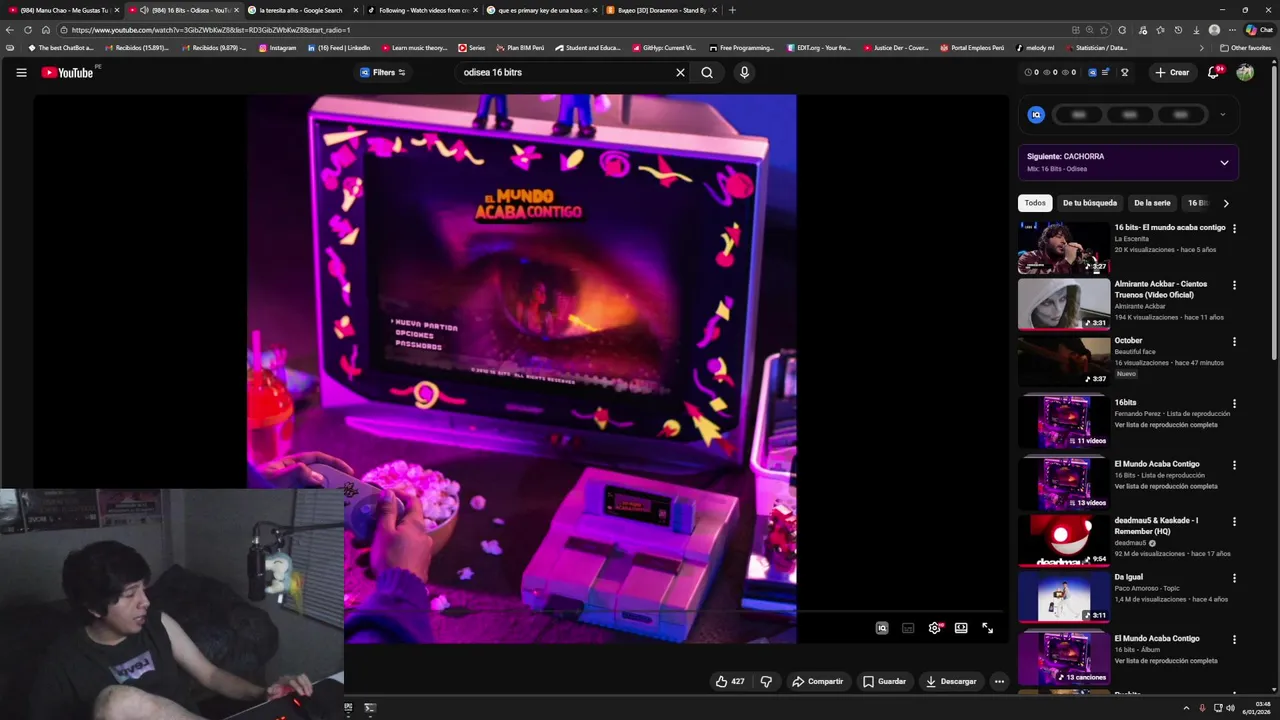Open options for "16 bits- El mundo acaba contigo"
This screenshot has width=1280, height=720.
click(x=1234, y=228)
